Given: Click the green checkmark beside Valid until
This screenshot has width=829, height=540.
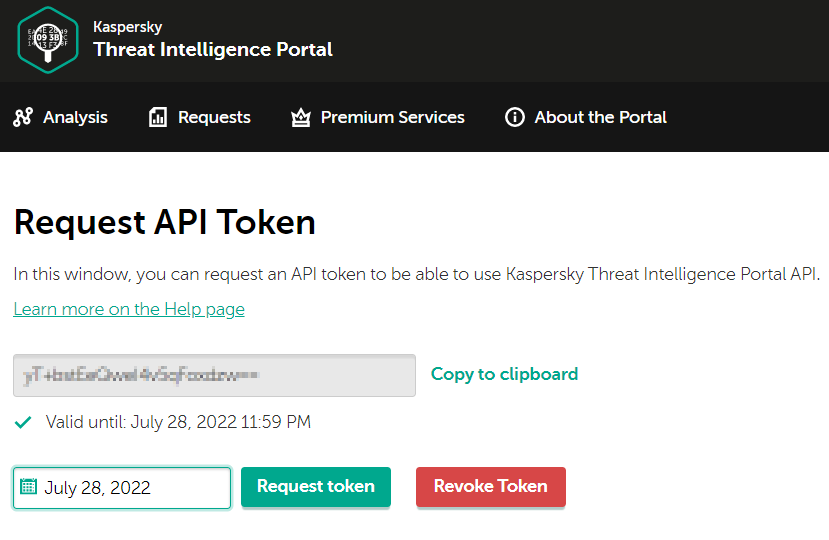Looking at the screenshot, I should (x=23, y=423).
